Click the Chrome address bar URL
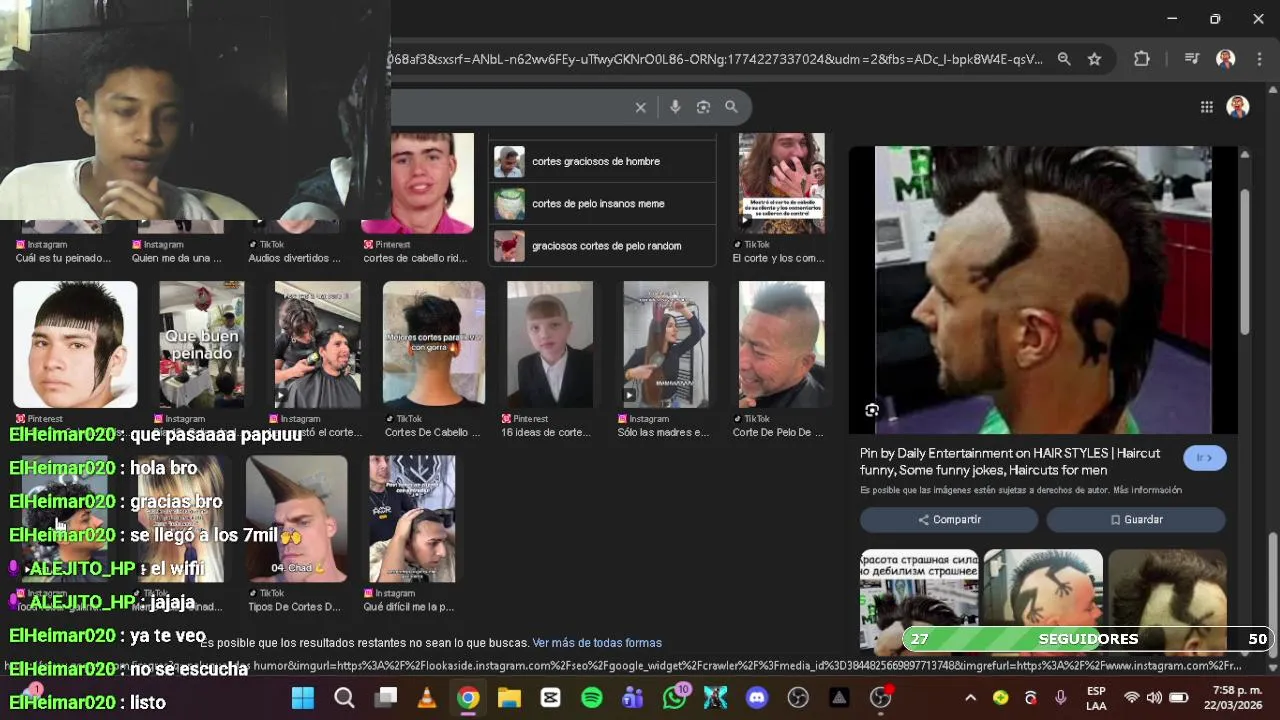1280x720 pixels. point(715,59)
